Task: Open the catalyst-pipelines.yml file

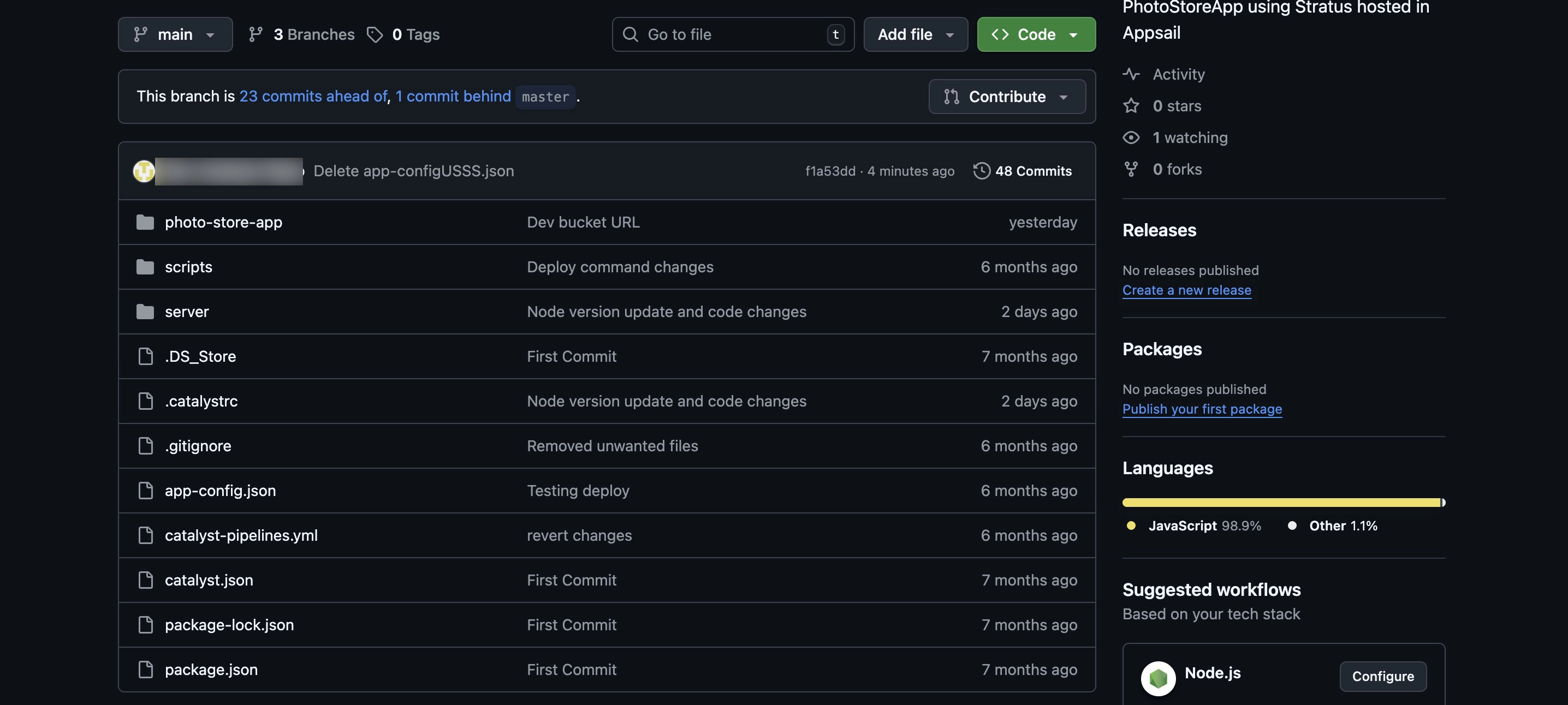Action: click(x=241, y=535)
